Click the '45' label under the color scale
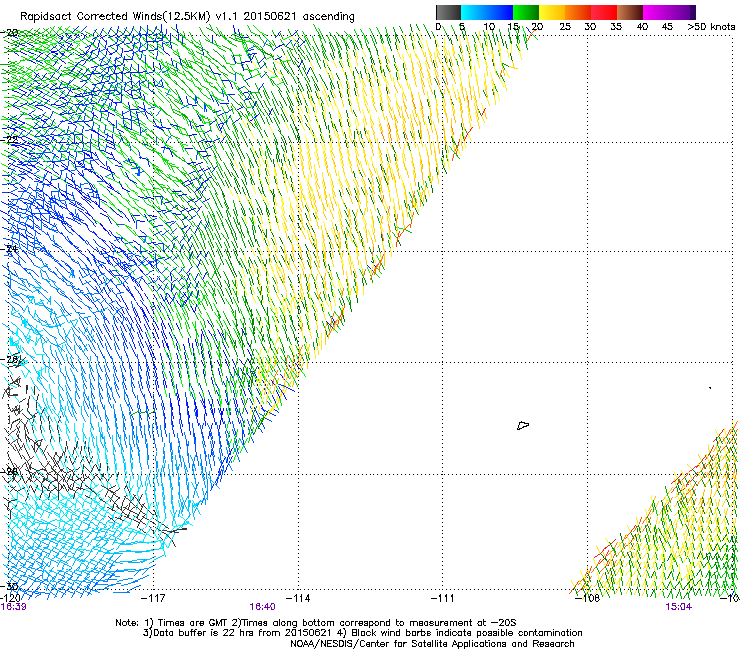This screenshot has width=740, height=650. click(x=667, y=27)
